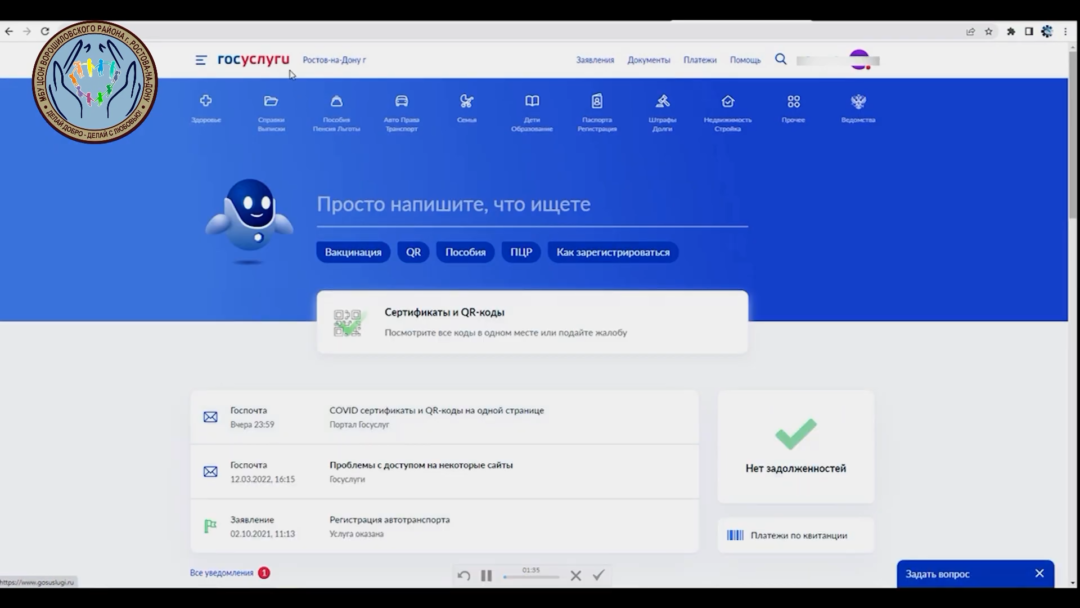The image size is (1080, 608).
Task: Click the browser forward arrow
Action: point(27,31)
